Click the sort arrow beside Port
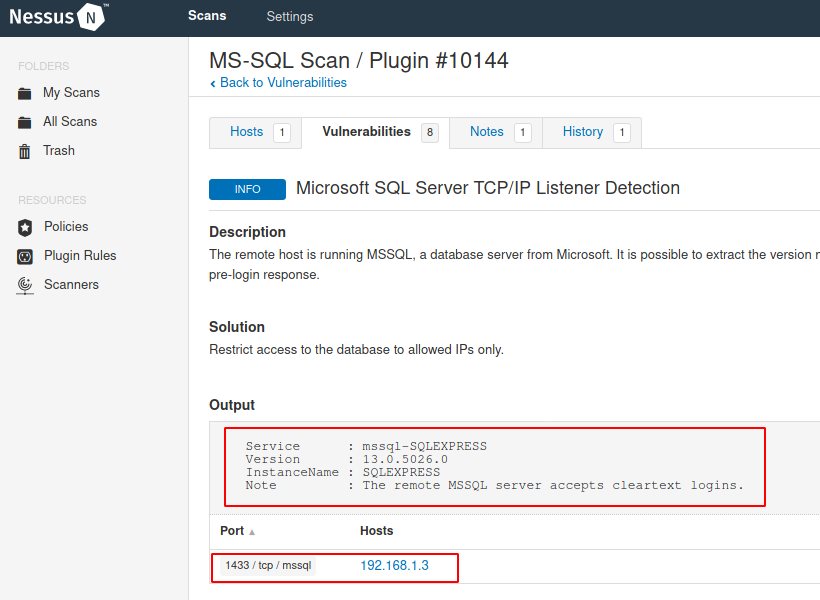The width and height of the screenshot is (820, 600). pos(254,532)
